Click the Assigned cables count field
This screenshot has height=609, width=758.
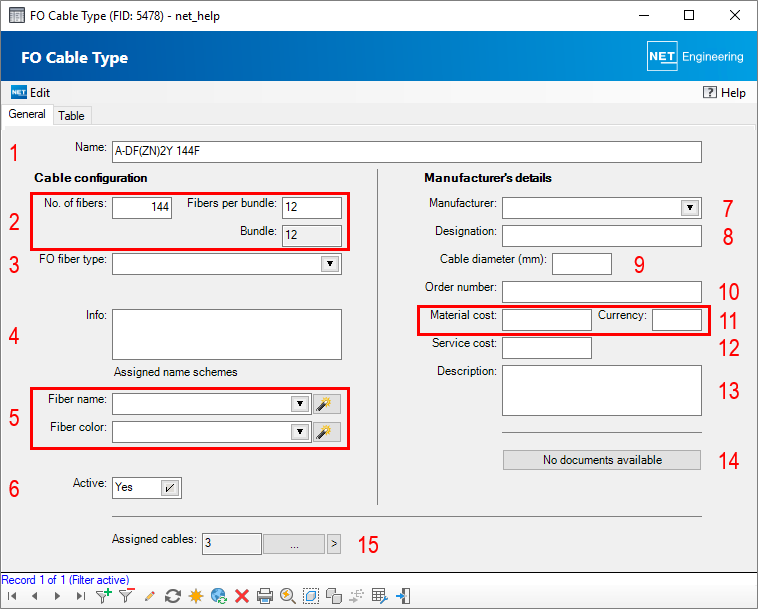click(232, 544)
